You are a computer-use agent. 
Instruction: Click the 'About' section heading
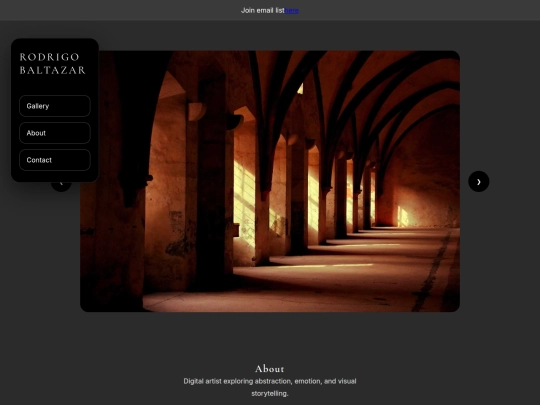coord(270,368)
